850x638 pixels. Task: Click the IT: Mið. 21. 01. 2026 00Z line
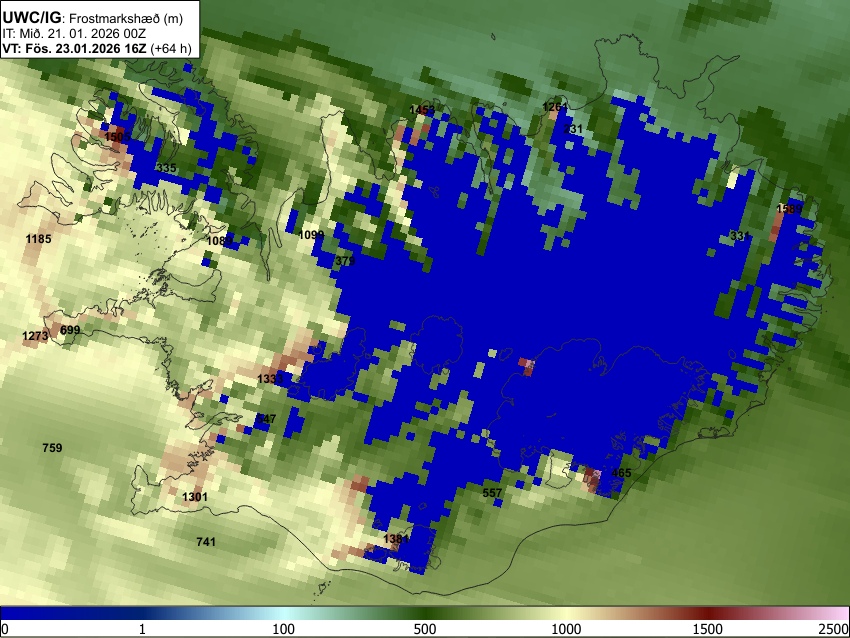74,34
